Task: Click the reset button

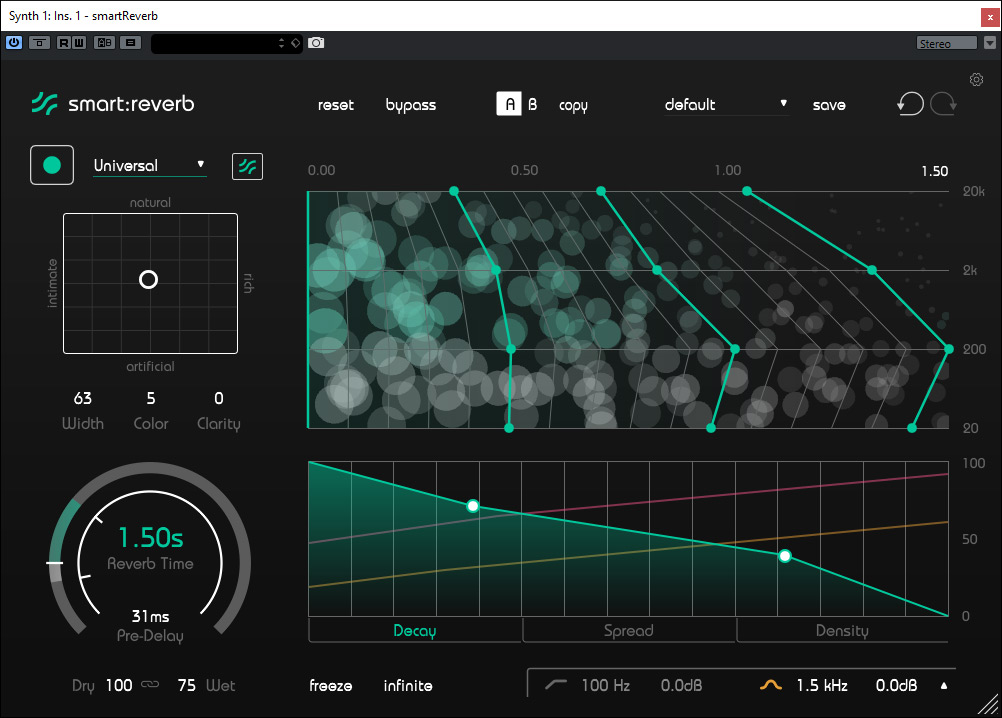Action: pos(336,105)
